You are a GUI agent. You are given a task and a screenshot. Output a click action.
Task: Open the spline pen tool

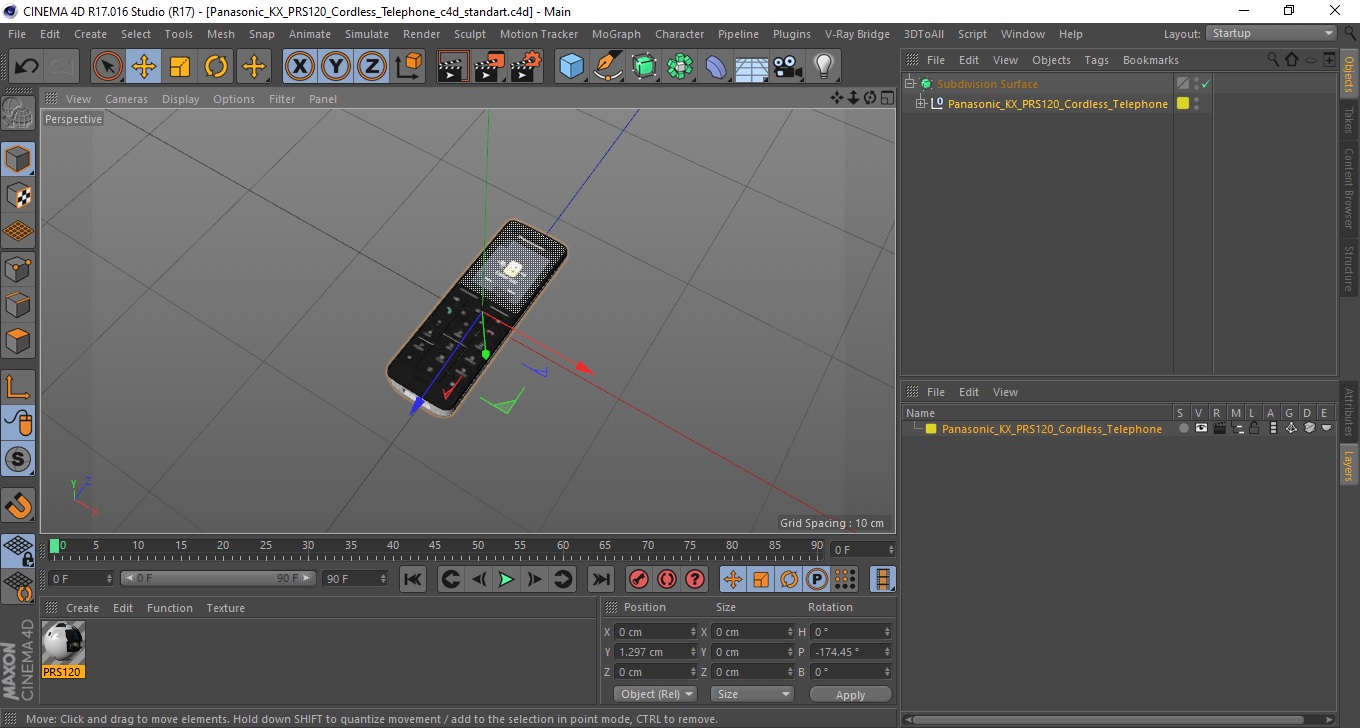pos(607,67)
